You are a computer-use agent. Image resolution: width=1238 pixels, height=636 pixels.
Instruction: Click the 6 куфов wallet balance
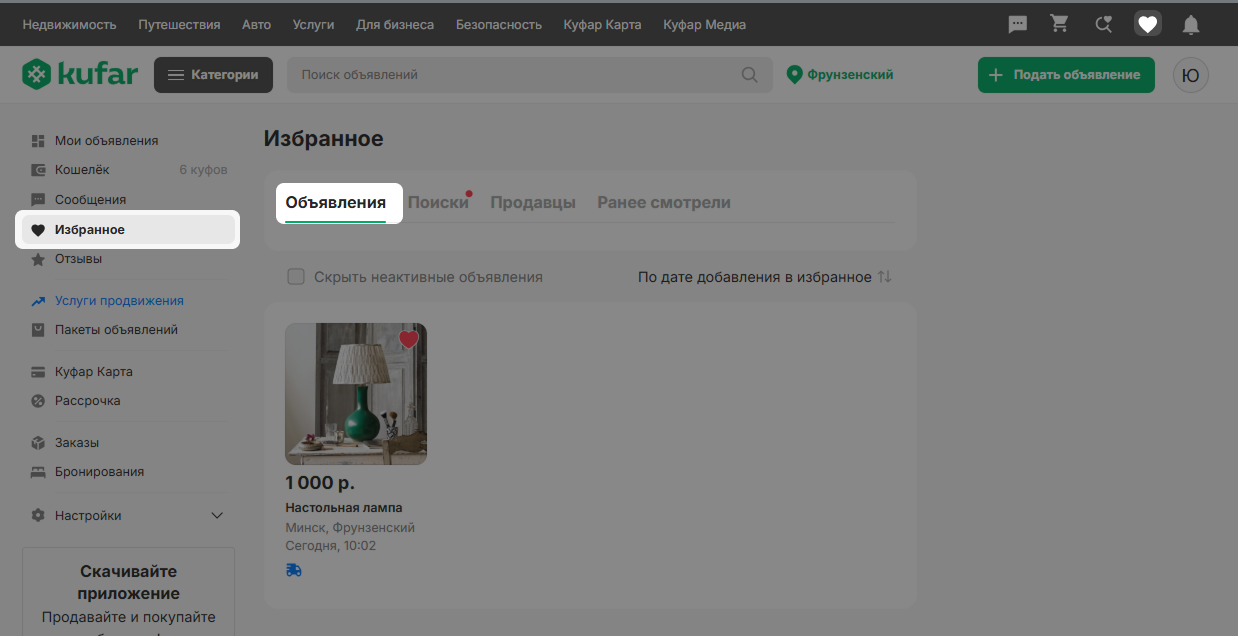(203, 170)
